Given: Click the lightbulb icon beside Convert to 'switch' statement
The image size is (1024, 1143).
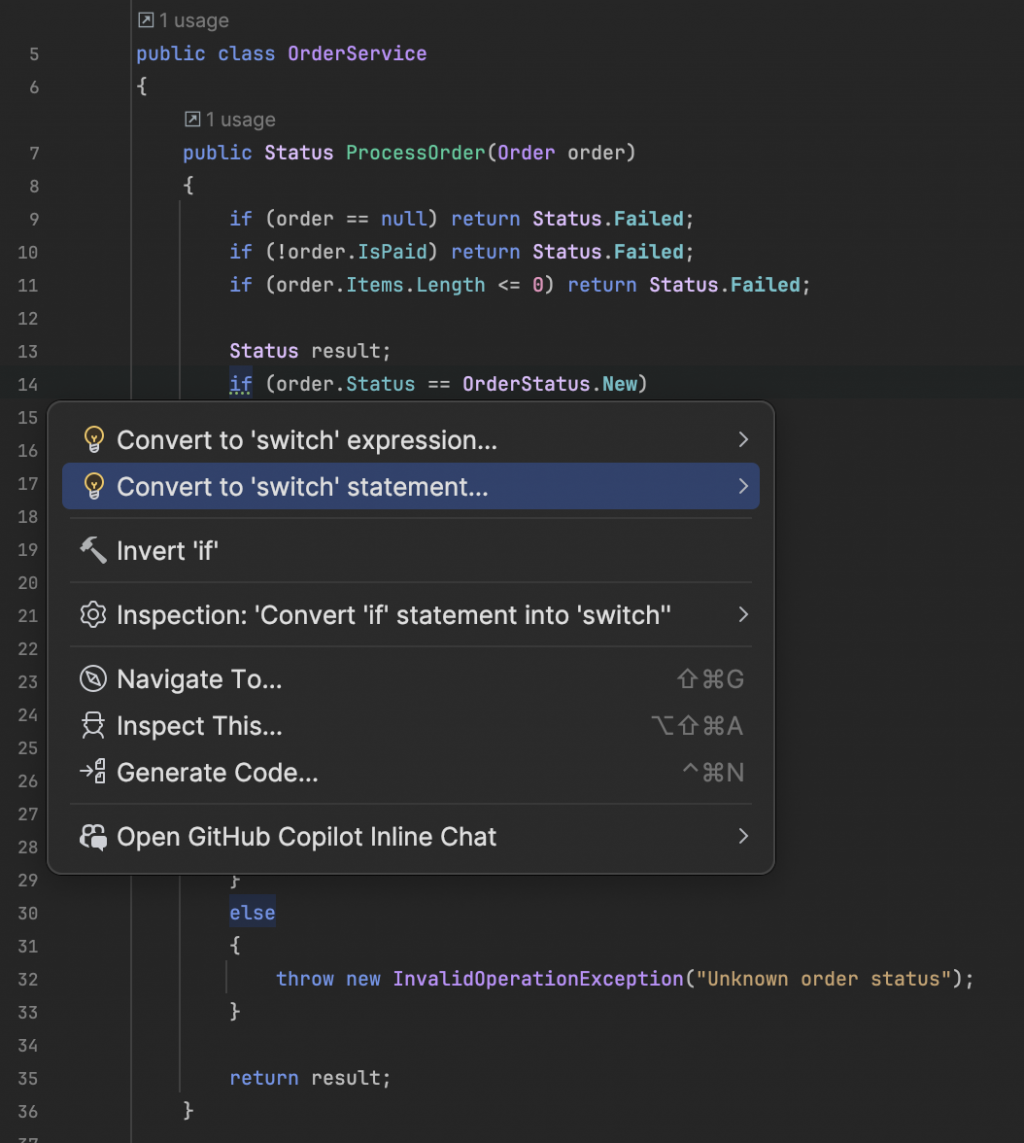Looking at the screenshot, I should (x=93, y=487).
